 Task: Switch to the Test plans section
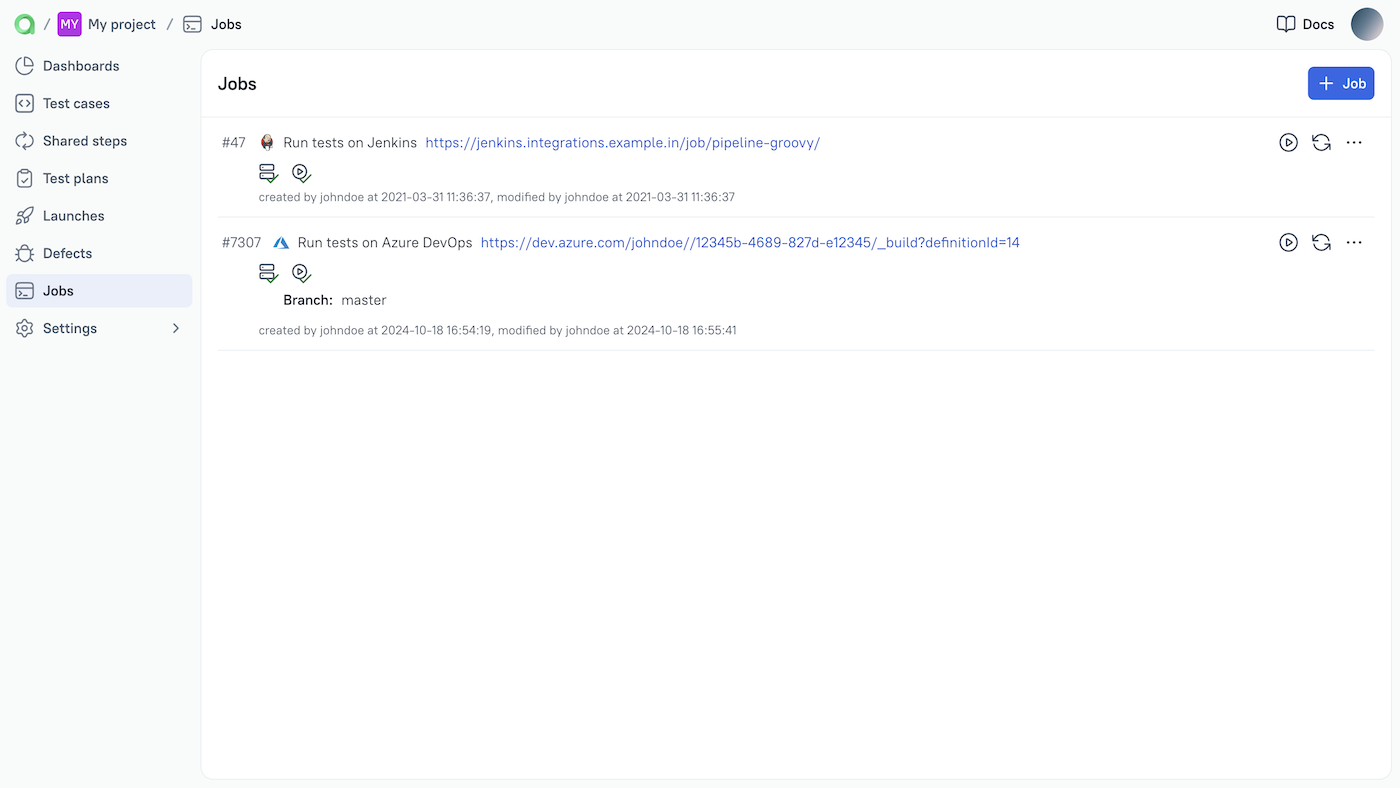coord(24,178)
